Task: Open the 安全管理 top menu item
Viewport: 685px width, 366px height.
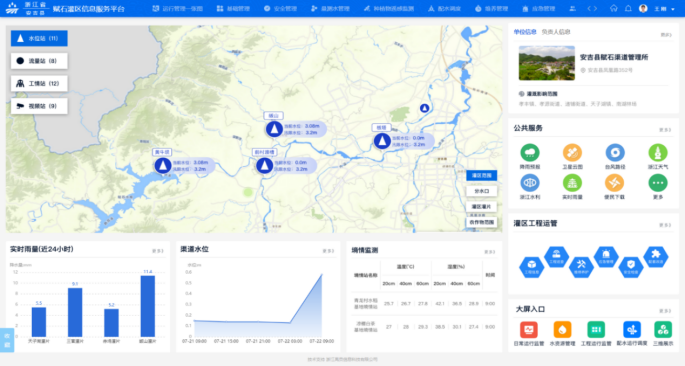Action: click(x=280, y=9)
